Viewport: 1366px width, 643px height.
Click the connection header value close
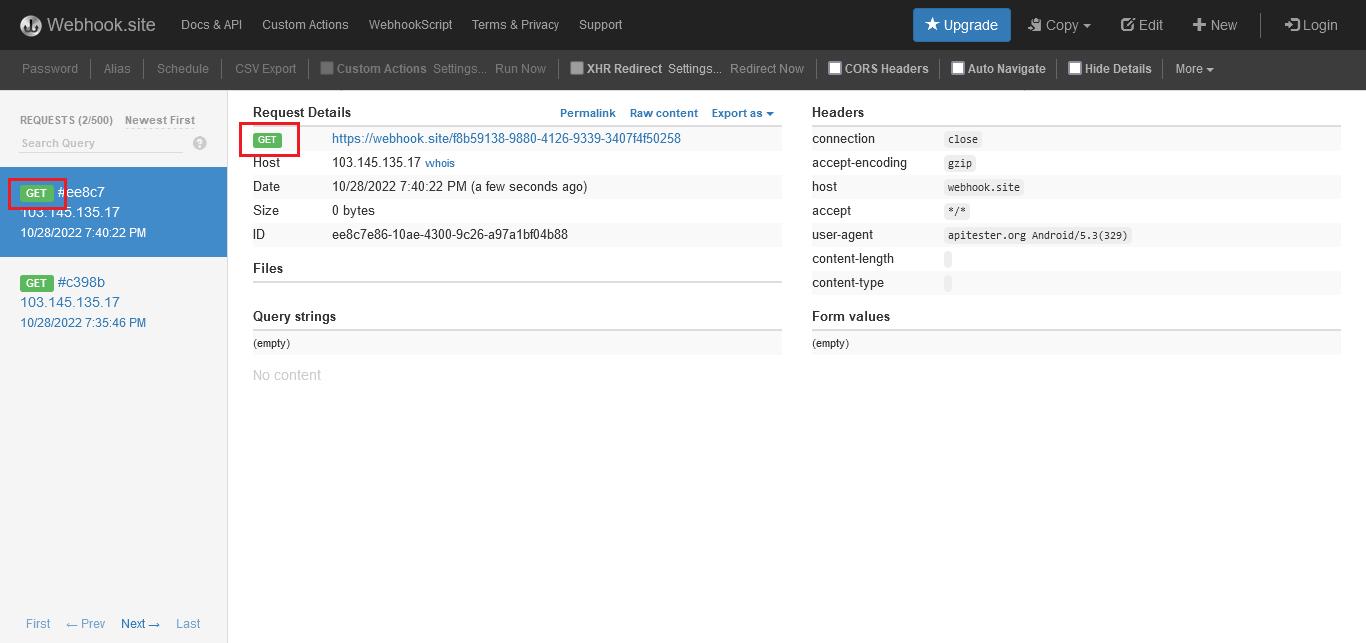click(x=963, y=139)
